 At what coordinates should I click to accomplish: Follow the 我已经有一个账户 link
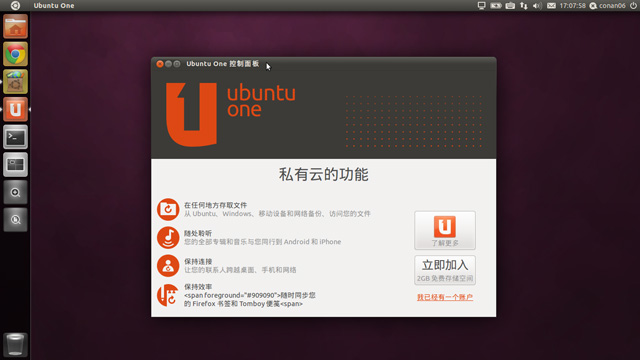point(445,297)
